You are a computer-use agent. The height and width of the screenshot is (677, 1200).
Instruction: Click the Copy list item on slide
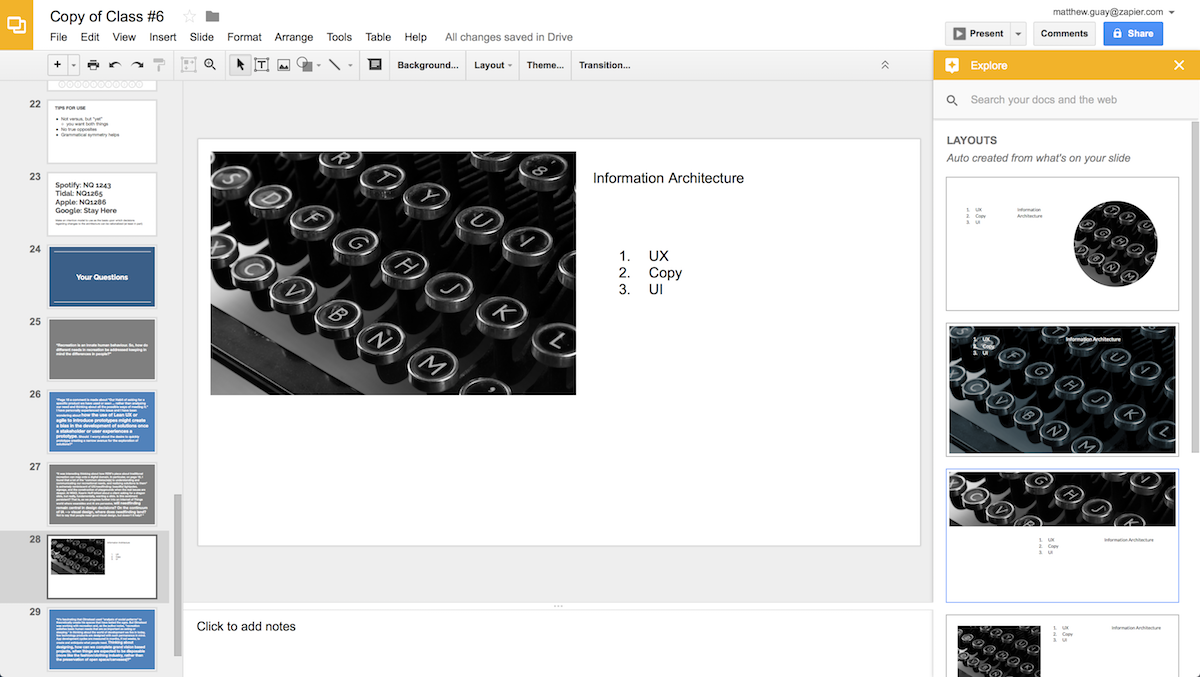(x=665, y=273)
